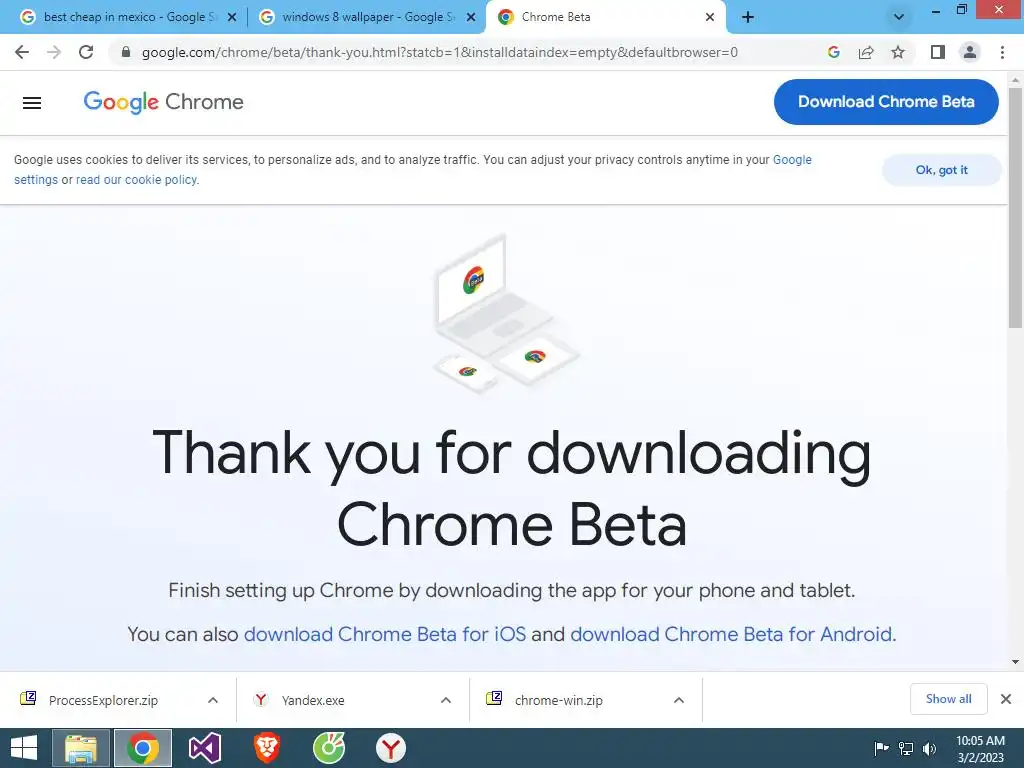This screenshot has width=1024, height=768.
Task: Bookmark this page with the star icon
Action: click(x=898, y=52)
